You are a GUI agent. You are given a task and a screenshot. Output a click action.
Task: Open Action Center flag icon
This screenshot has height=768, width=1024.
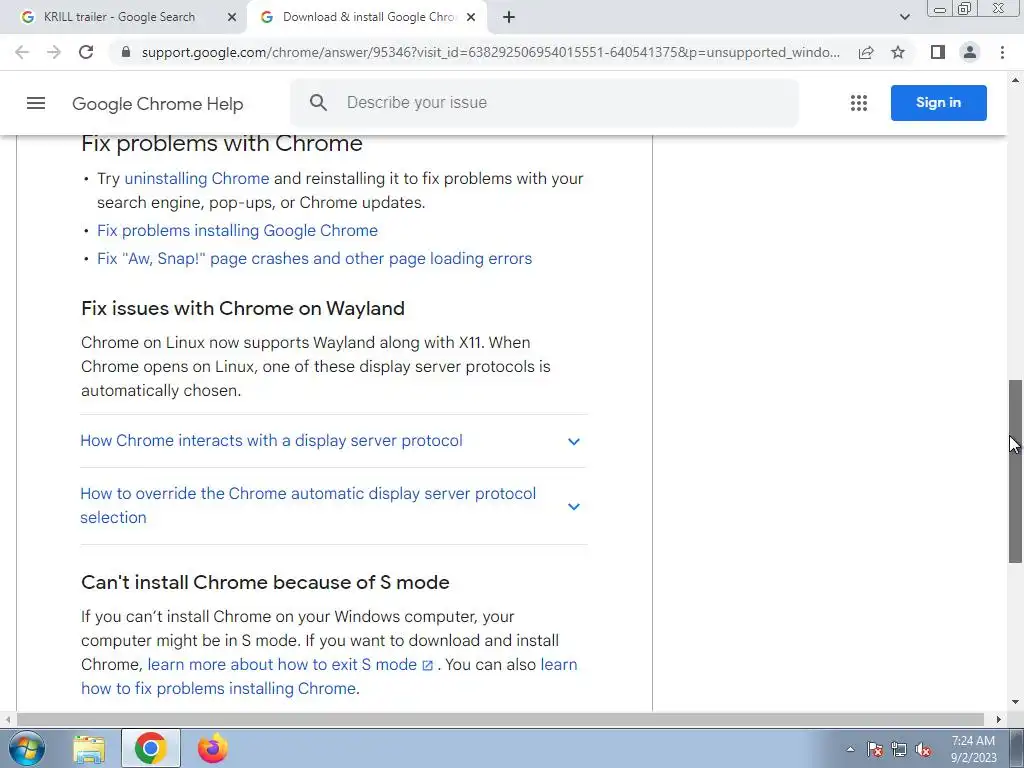click(875, 750)
